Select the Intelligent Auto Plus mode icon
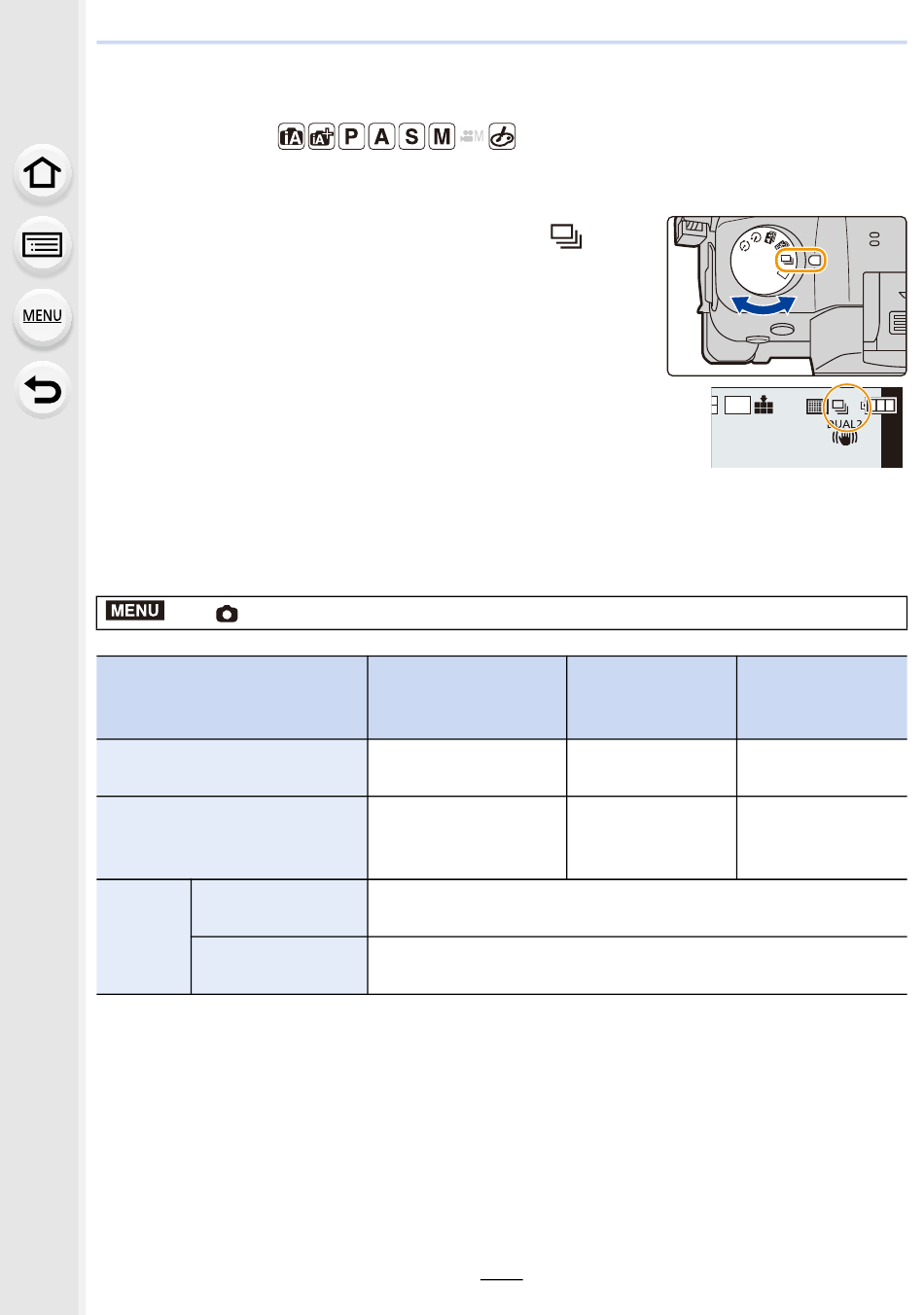 pyautogui.click(x=321, y=137)
